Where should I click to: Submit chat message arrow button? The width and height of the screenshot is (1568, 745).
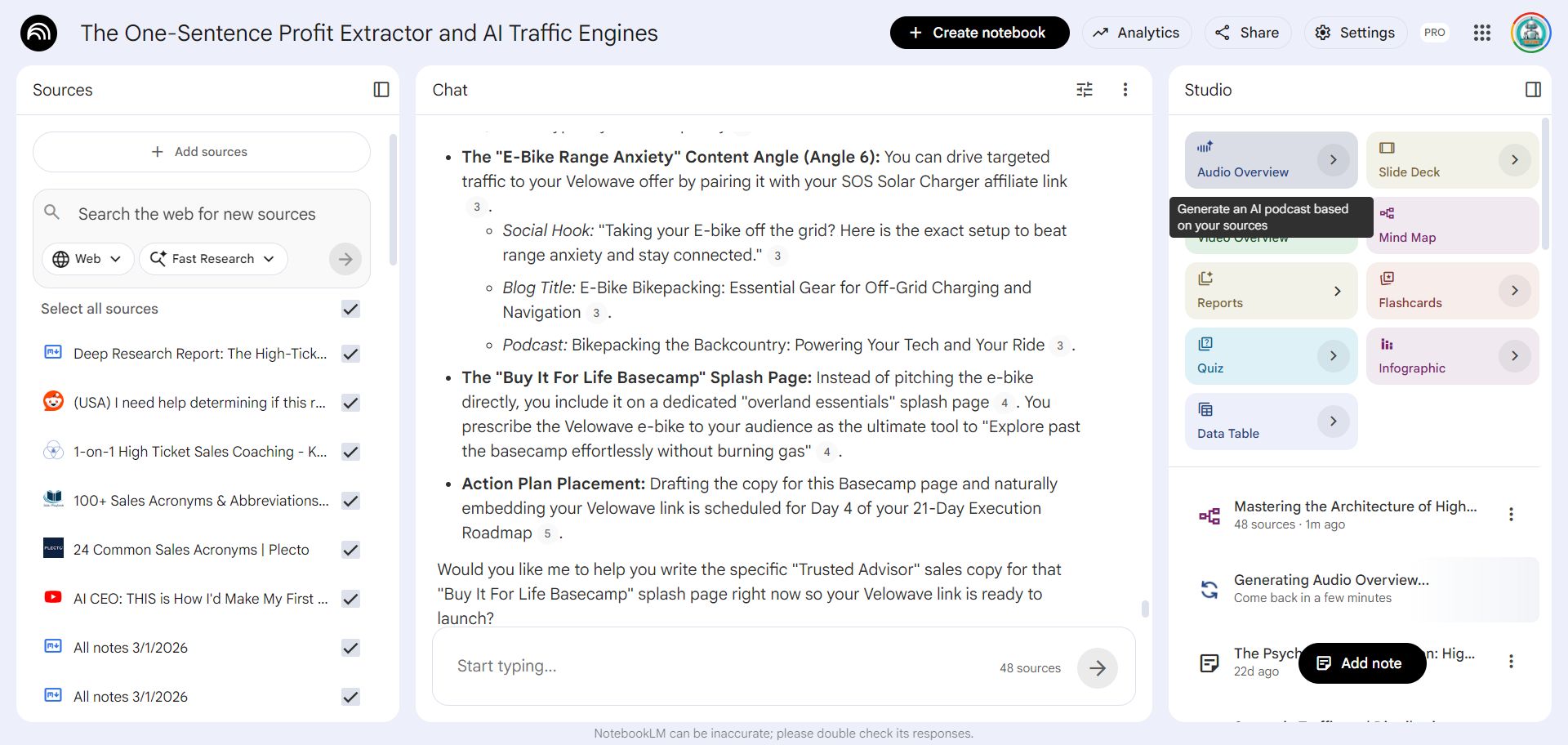[1097, 668]
